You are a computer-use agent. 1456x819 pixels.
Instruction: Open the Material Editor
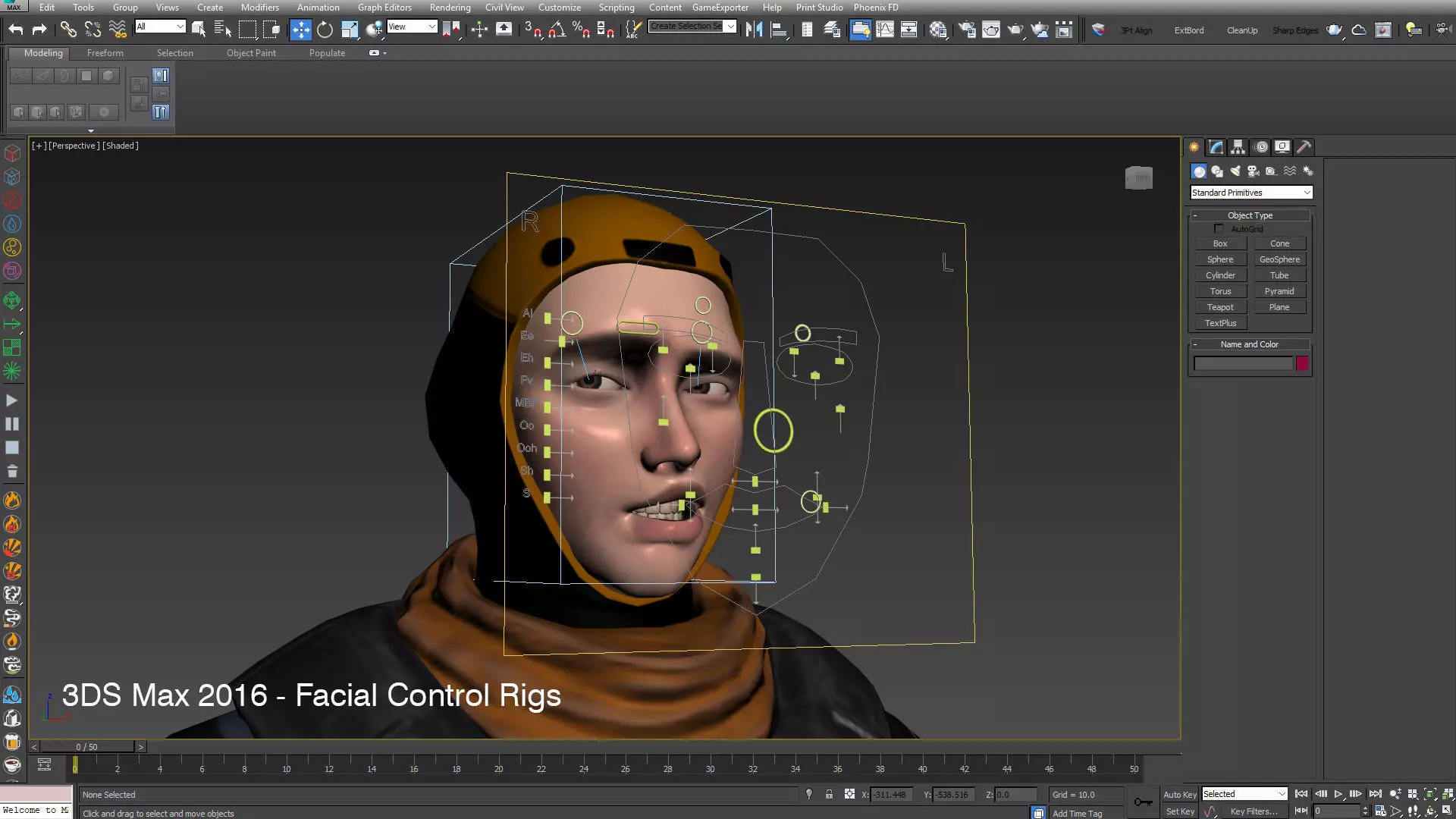(x=938, y=30)
